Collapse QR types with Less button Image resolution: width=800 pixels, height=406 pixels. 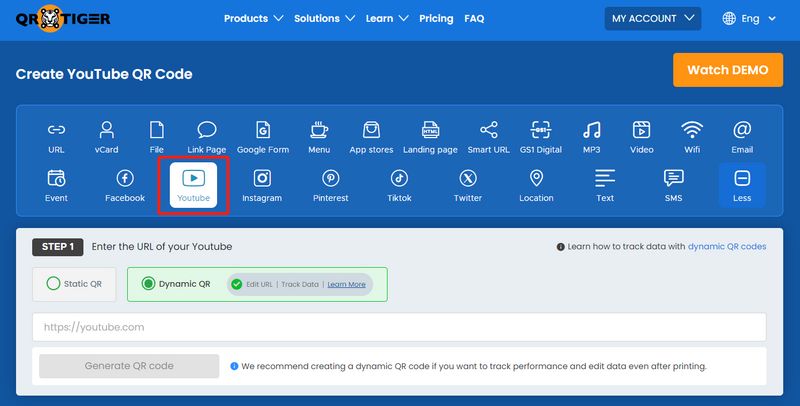point(742,185)
